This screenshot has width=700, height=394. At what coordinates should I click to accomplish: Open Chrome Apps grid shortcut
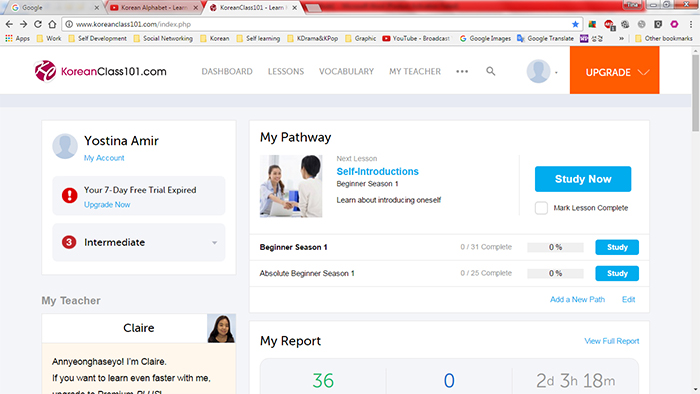click(x=17, y=38)
